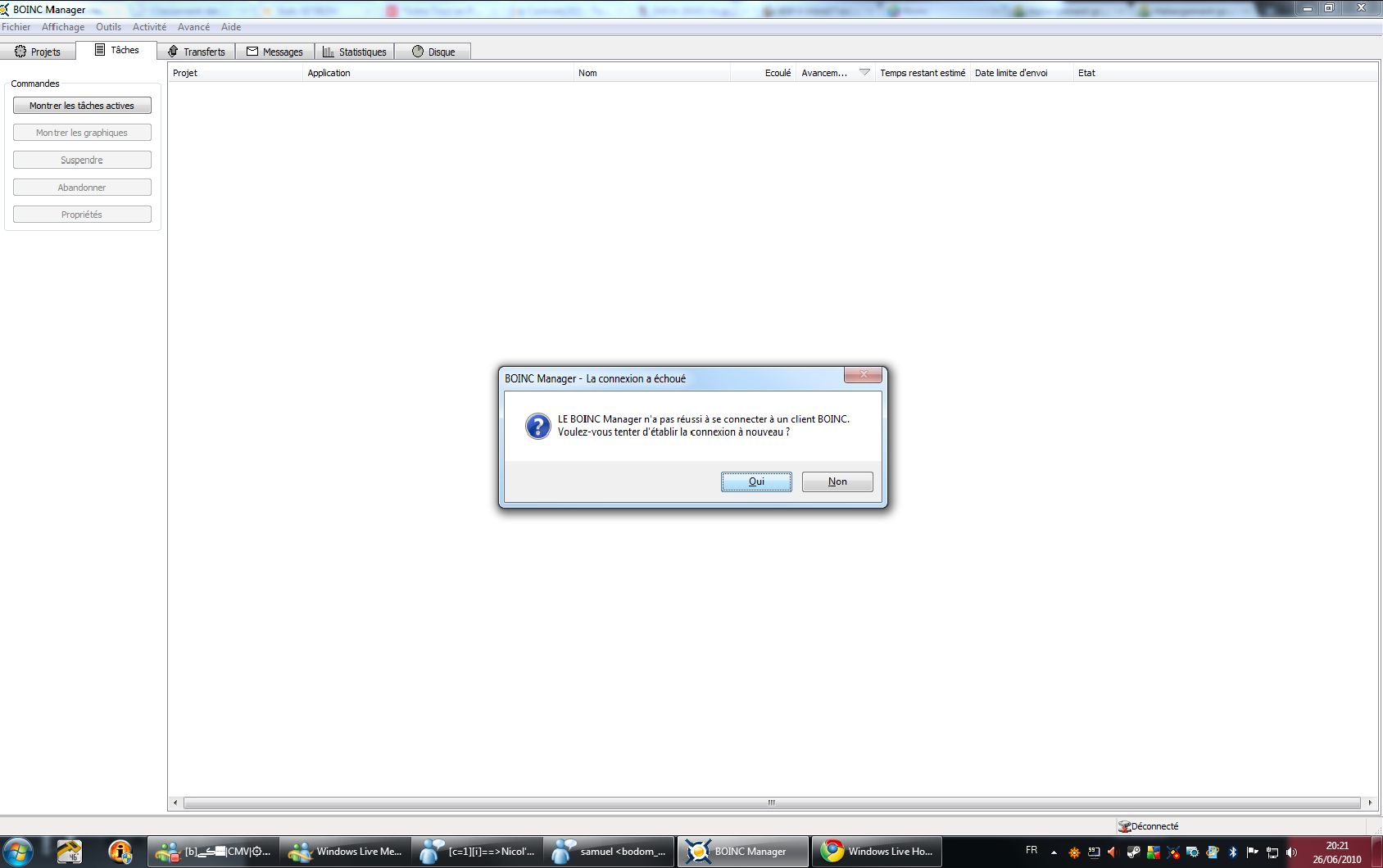Open the Projets tab
This screenshot has width=1383, height=868.
coord(38,52)
